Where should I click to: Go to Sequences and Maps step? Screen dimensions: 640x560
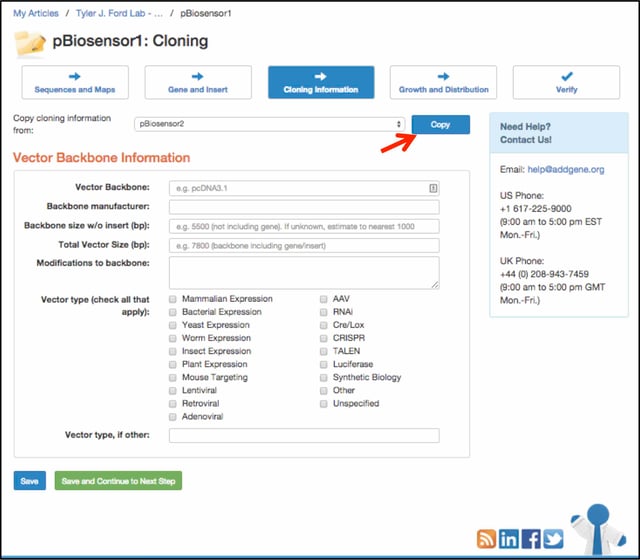point(75,82)
